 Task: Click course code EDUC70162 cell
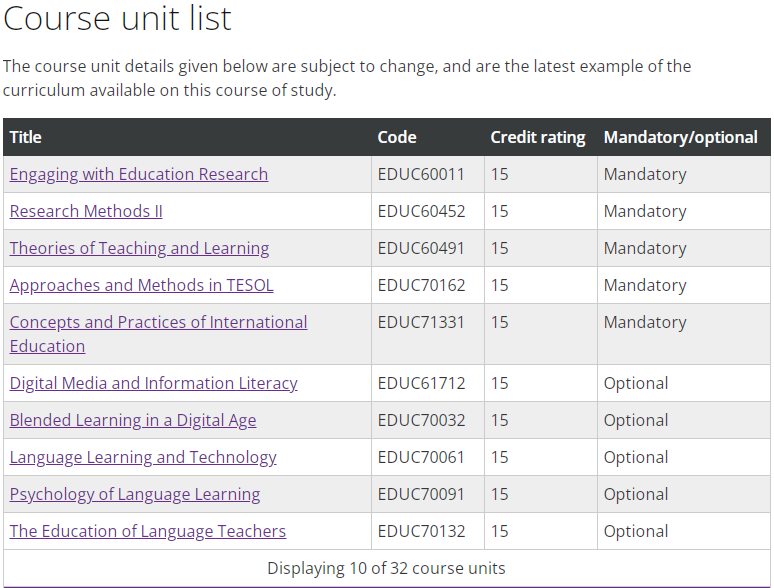(x=428, y=285)
